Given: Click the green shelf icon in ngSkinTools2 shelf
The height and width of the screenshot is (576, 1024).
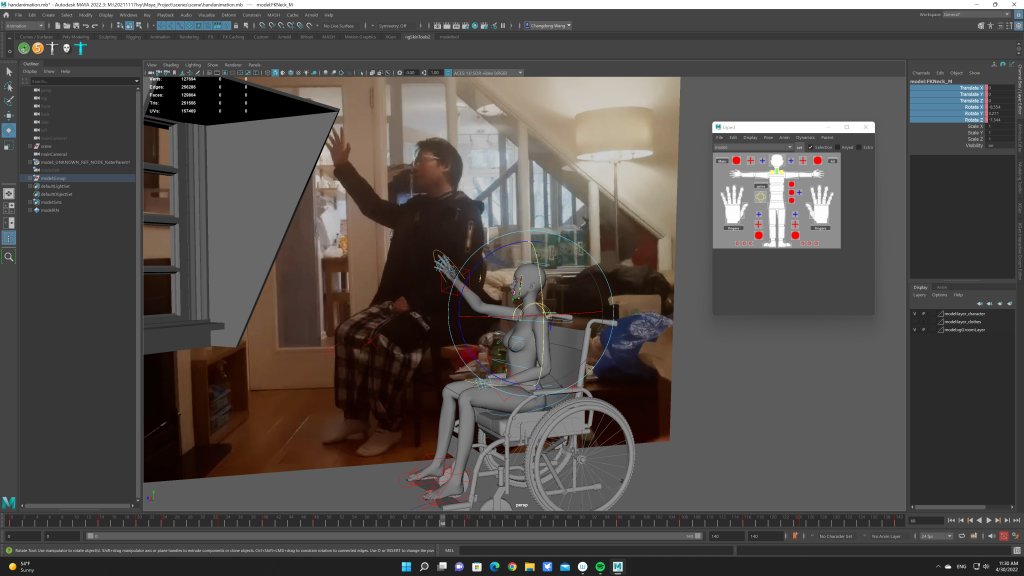Looking at the screenshot, I should [23, 47].
